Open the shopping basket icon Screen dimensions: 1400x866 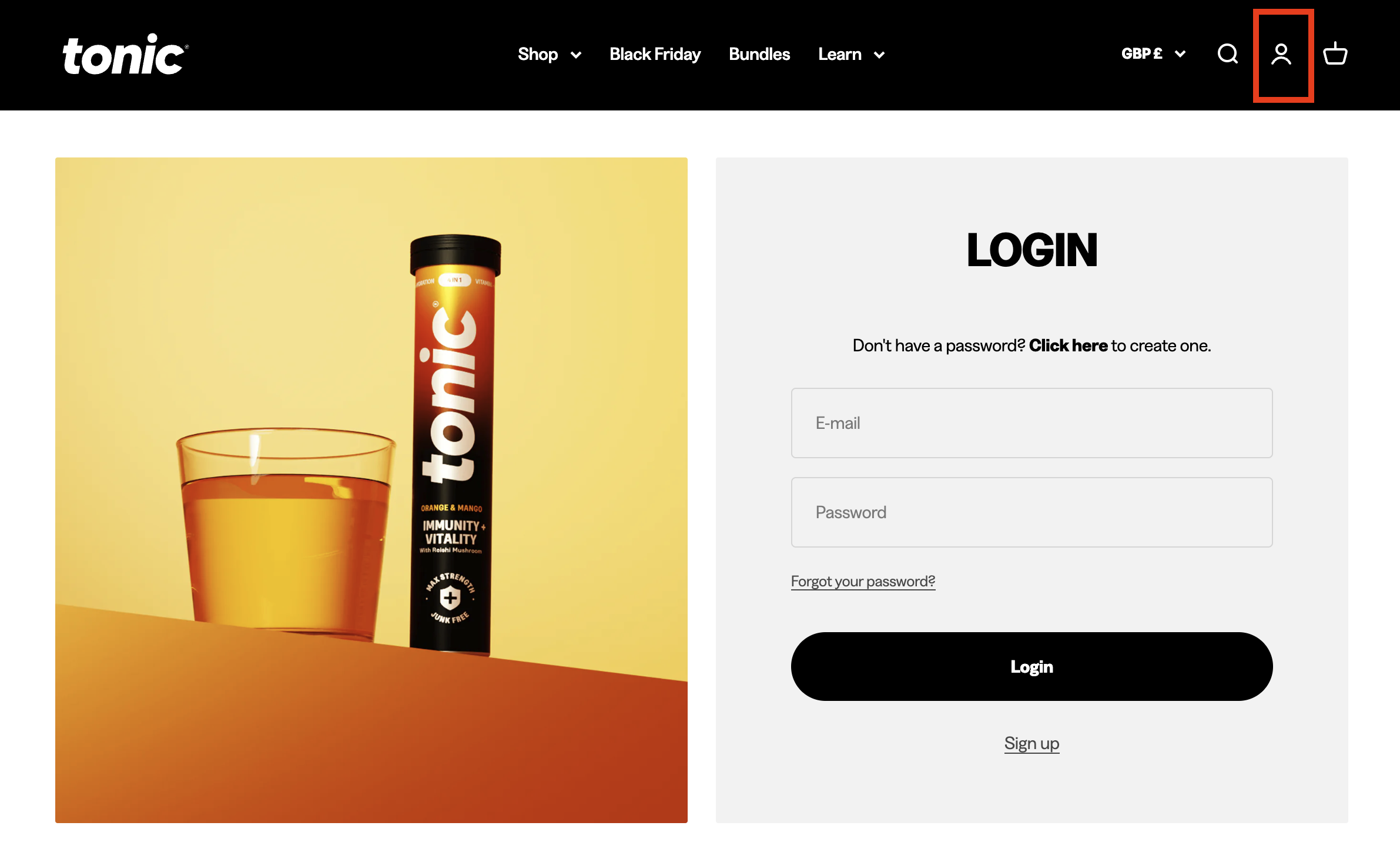1335,53
